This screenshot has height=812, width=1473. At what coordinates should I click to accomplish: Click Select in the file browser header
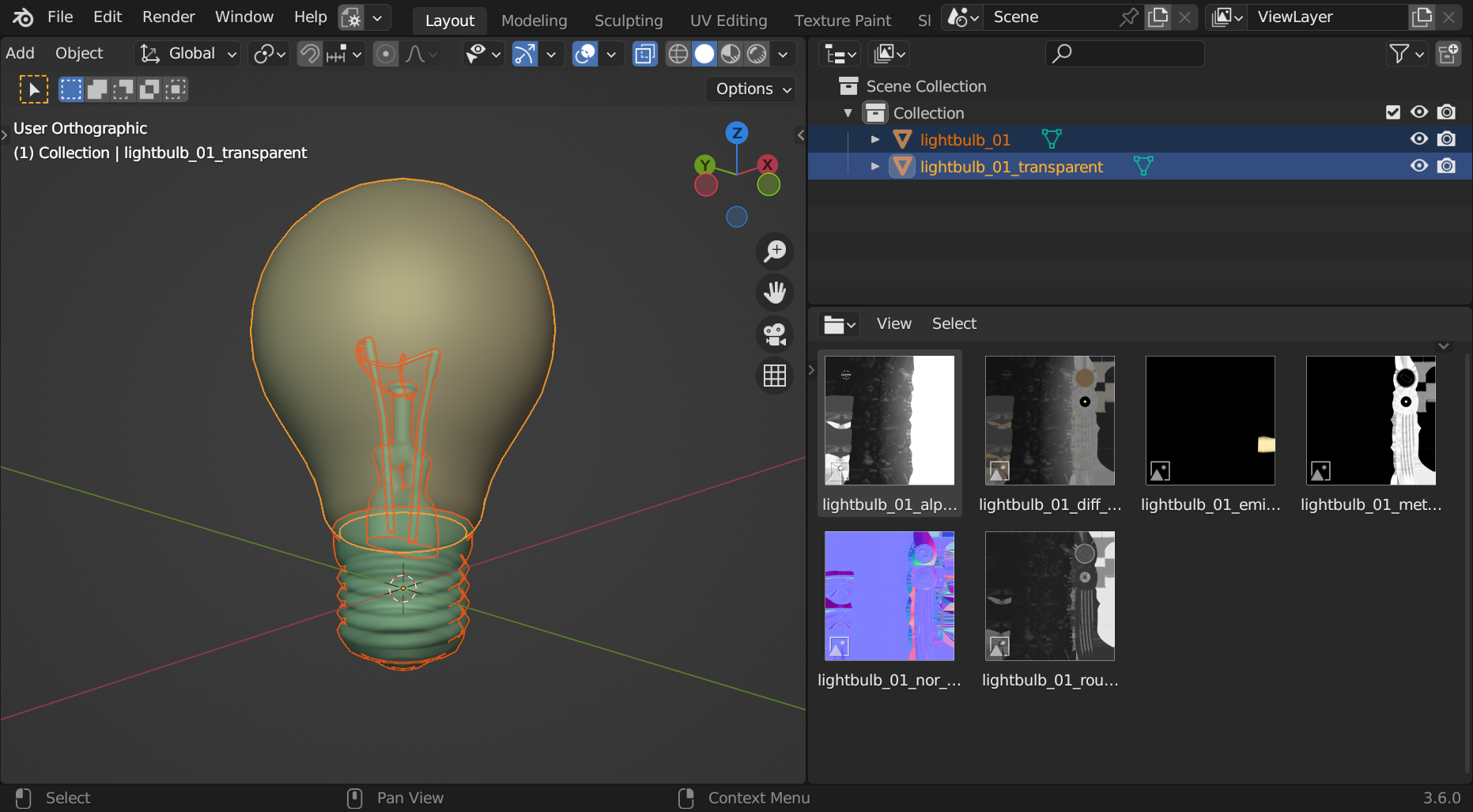click(x=954, y=323)
